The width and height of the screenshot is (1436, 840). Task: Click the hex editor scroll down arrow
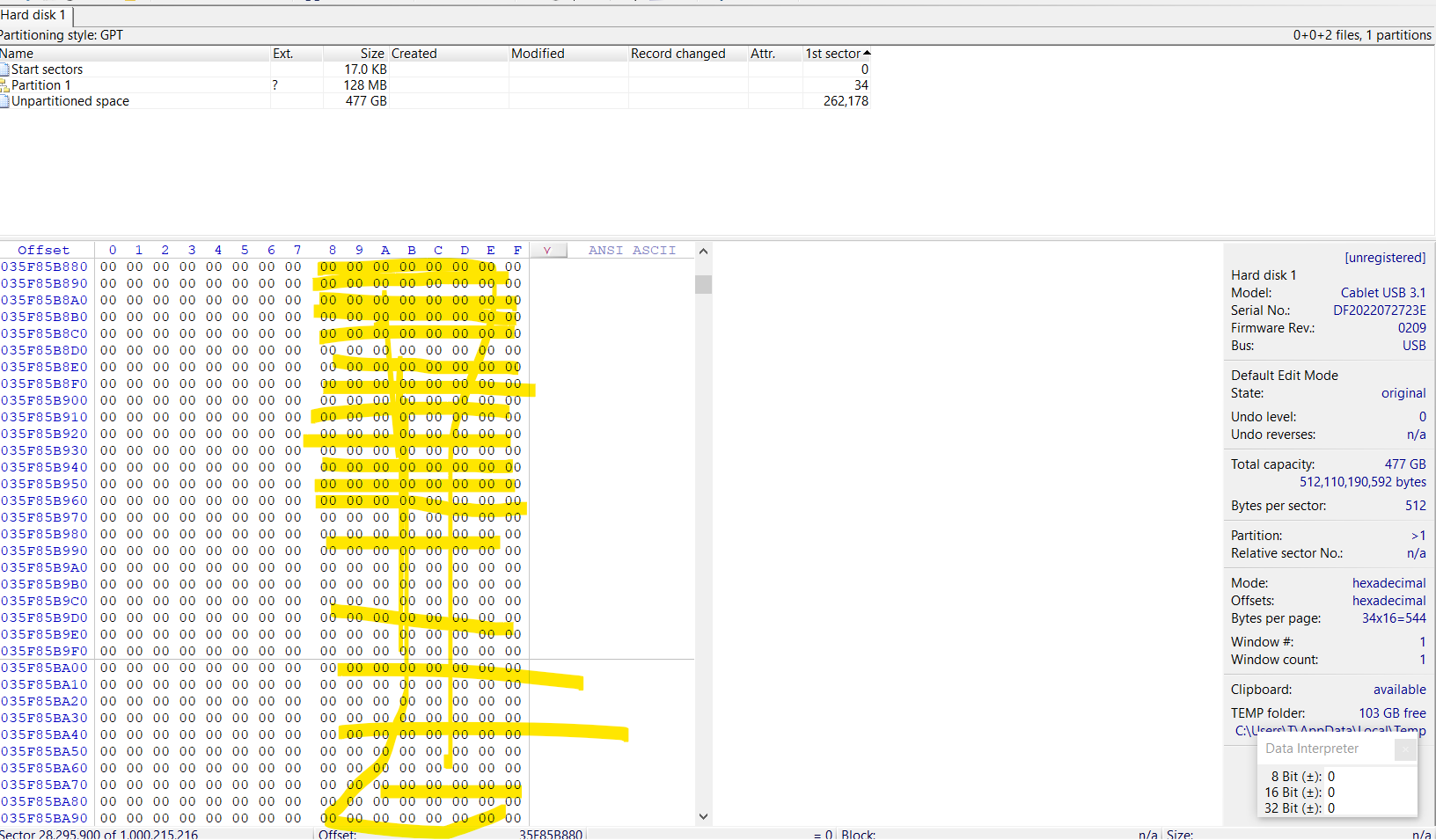[703, 816]
